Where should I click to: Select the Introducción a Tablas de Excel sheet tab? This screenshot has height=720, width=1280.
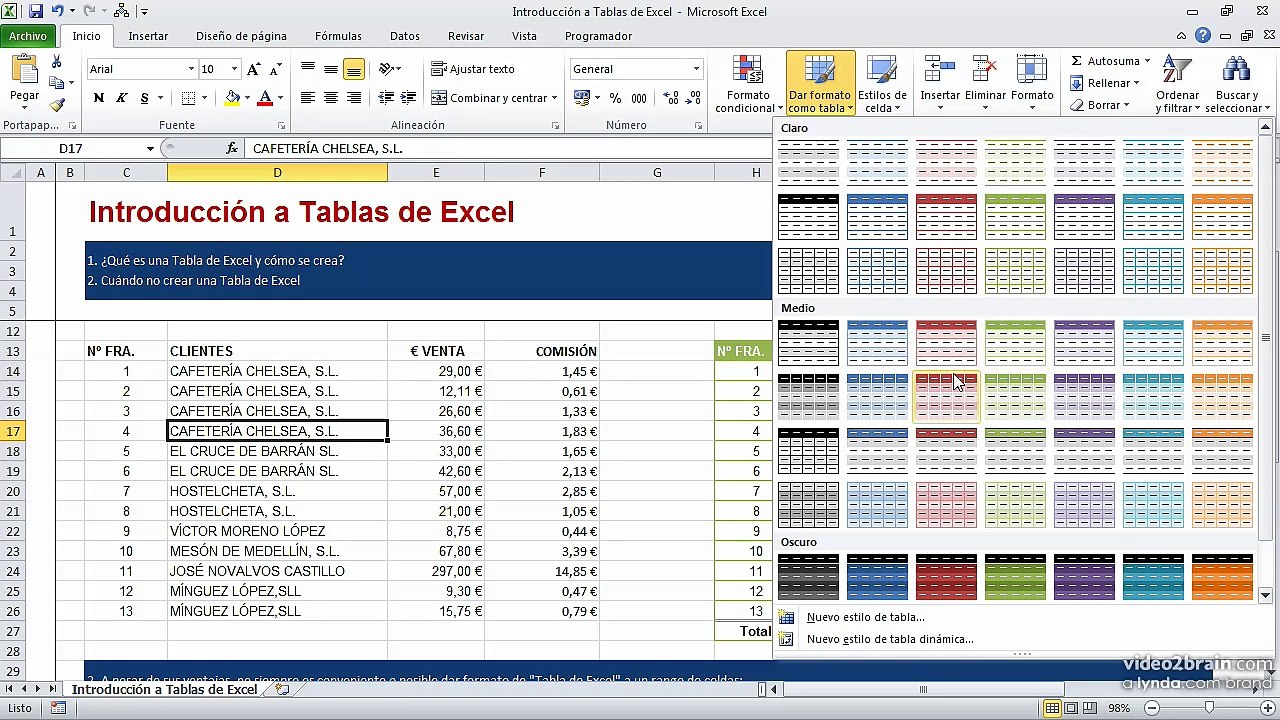click(164, 689)
